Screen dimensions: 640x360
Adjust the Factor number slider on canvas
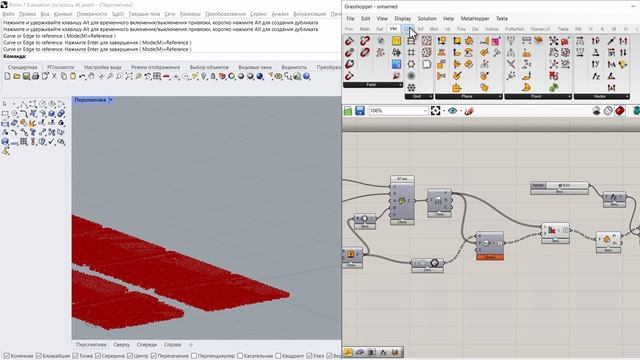pyautogui.click(x=559, y=185)
